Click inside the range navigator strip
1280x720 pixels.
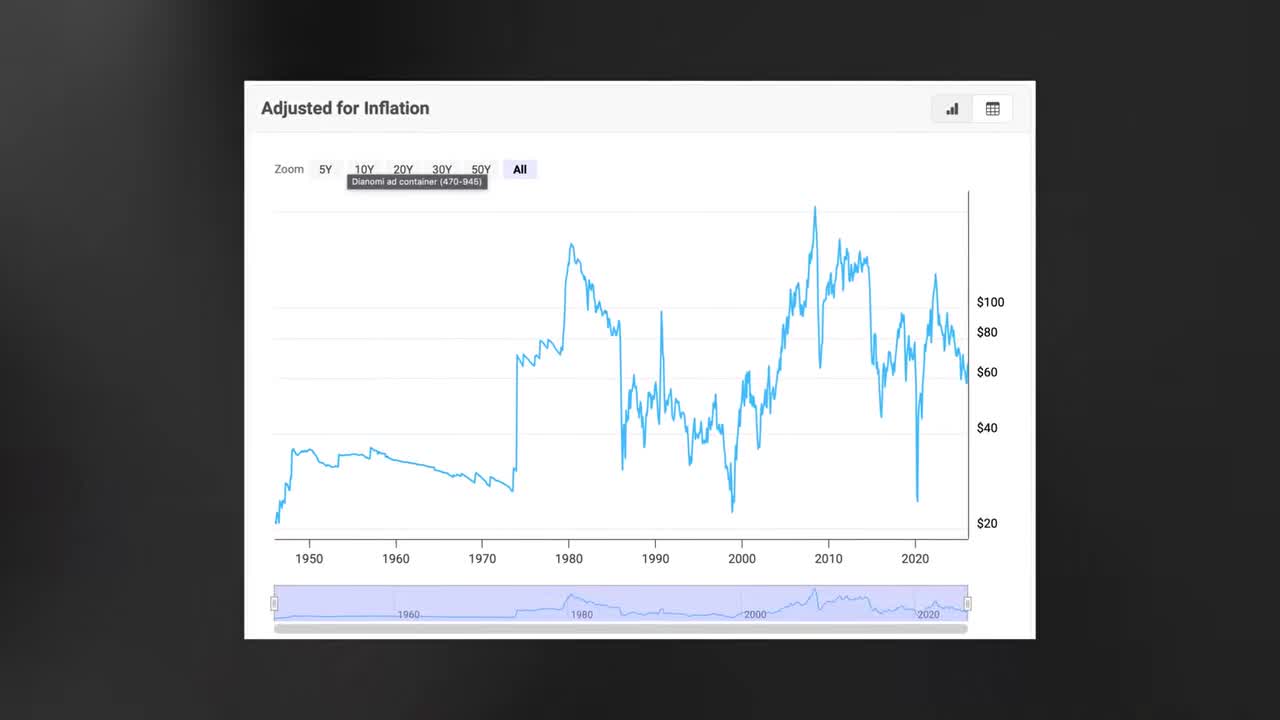(620, 603)
